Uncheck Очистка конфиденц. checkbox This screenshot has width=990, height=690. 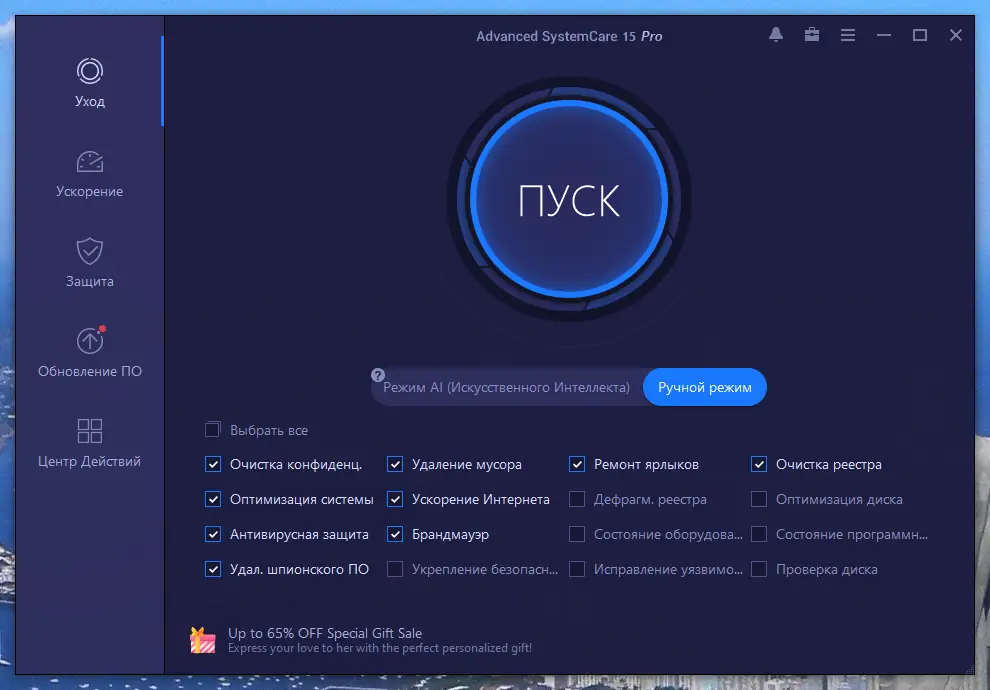pos(213,465)
